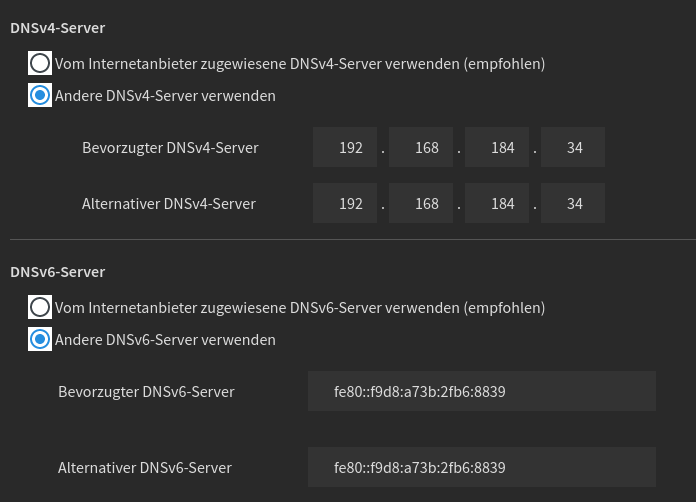This screenshot has height=502, width=696.
Task: Select the 'Andere DNSv4-Server verwenden' radio button
Action: click(x=40, y=95)
